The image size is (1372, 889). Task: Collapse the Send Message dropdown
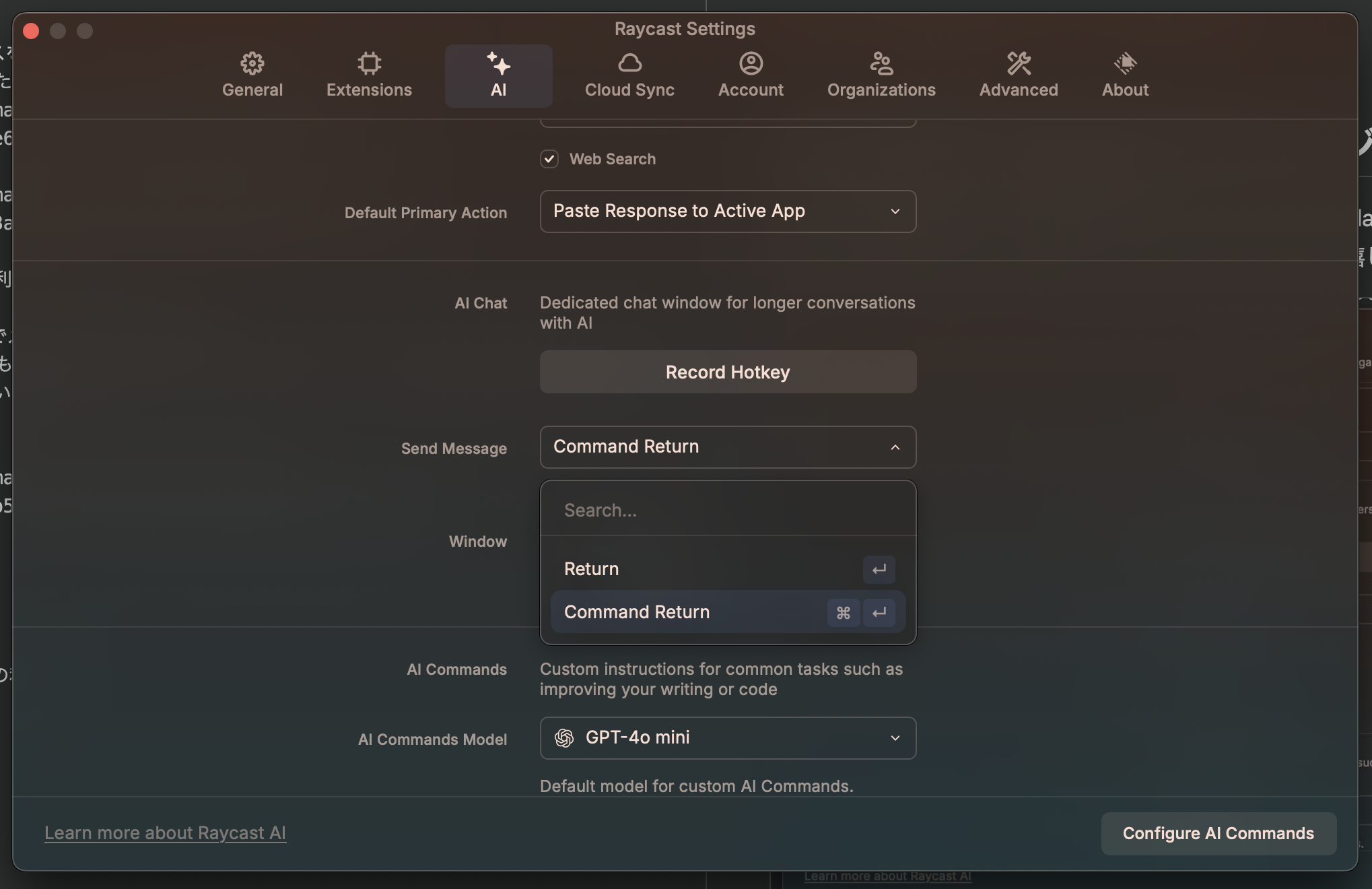(728, 447)
